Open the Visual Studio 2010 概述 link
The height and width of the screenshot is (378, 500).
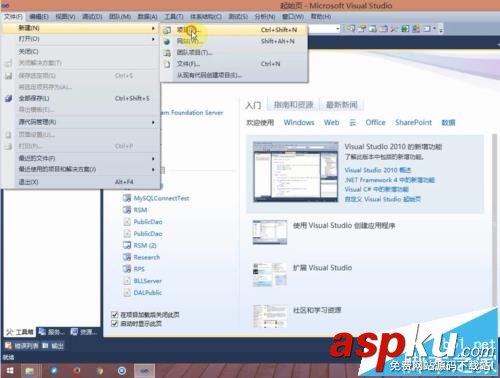pyautogui.click(x=378, y=170)
